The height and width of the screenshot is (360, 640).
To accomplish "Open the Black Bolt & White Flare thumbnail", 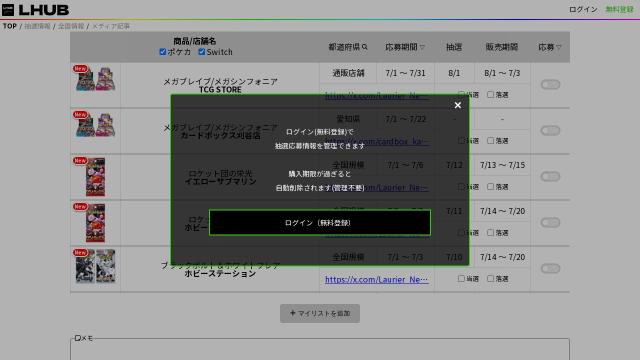I will coord(96,266).
